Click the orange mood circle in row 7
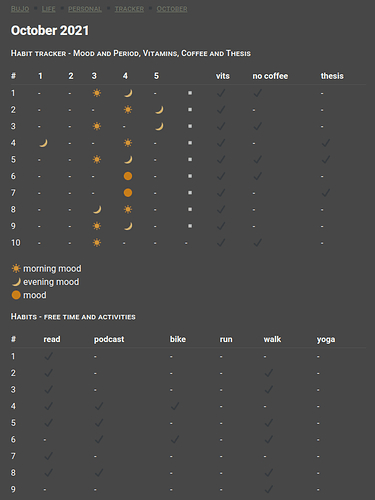The image size is (375, 500). tap(128, 193)
